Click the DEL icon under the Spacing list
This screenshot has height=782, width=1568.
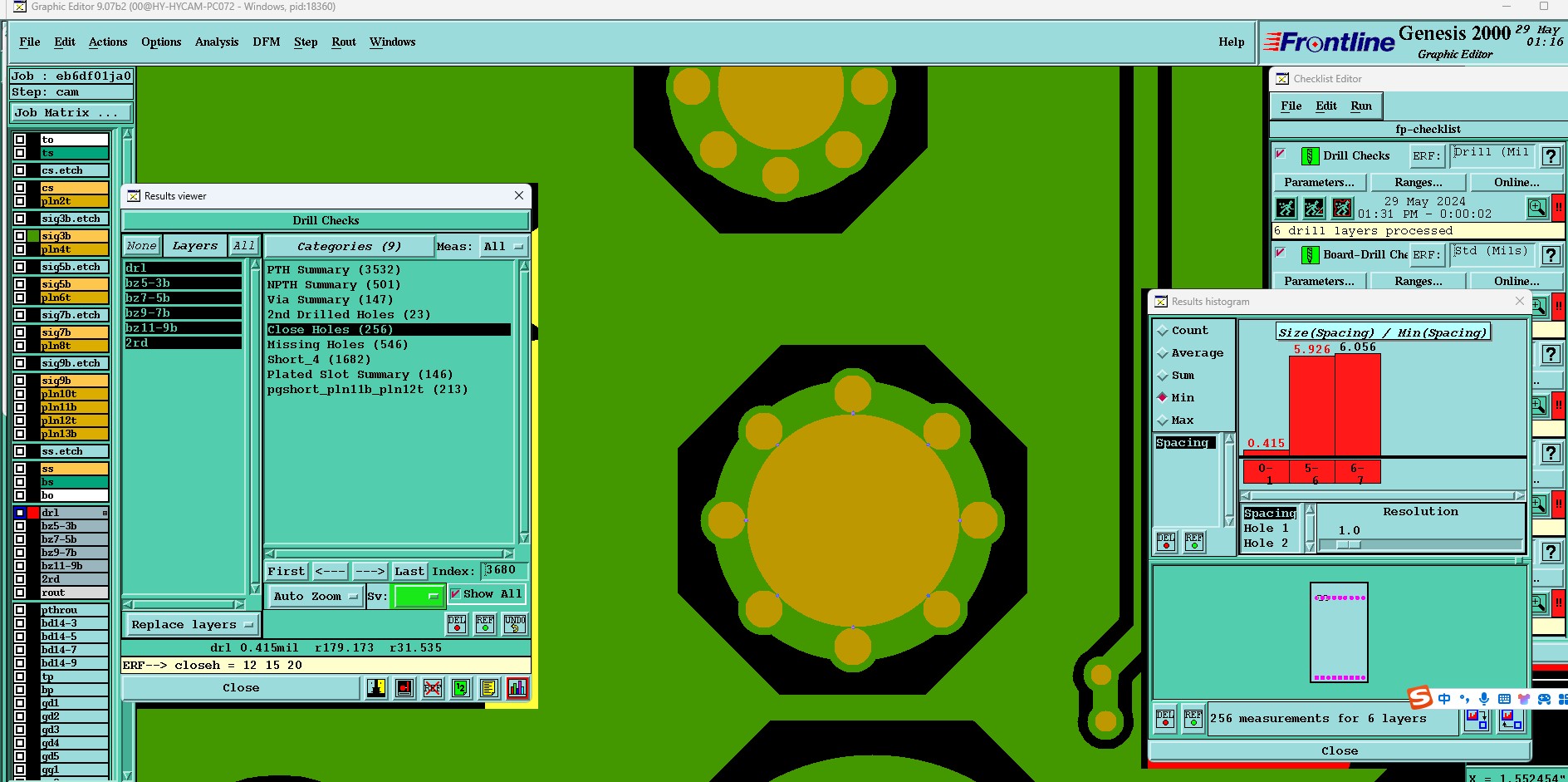click(1166, 542)
